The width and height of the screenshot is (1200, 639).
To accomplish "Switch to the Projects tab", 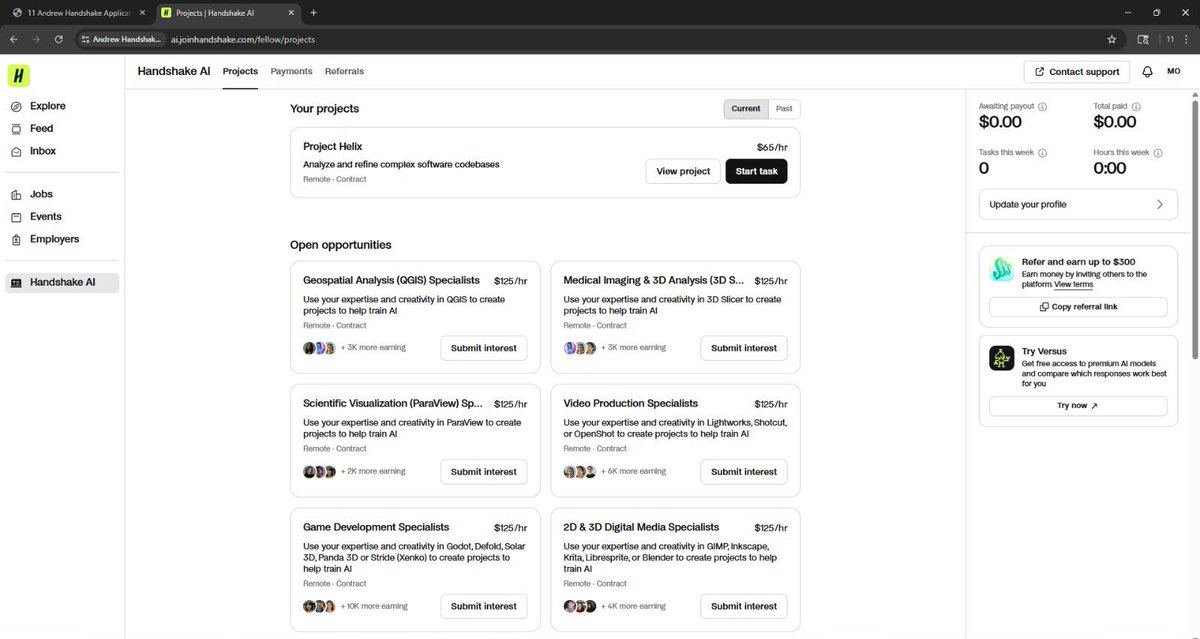I will pyautogui.click(x=240, y=72).
